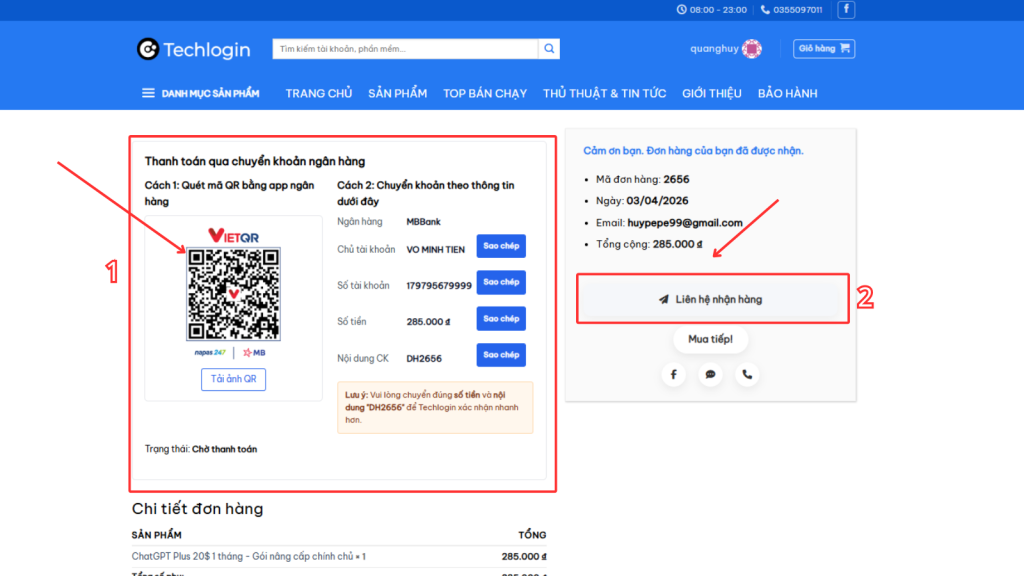Click the Liên hệ nhận hàng button

point(712,299)
